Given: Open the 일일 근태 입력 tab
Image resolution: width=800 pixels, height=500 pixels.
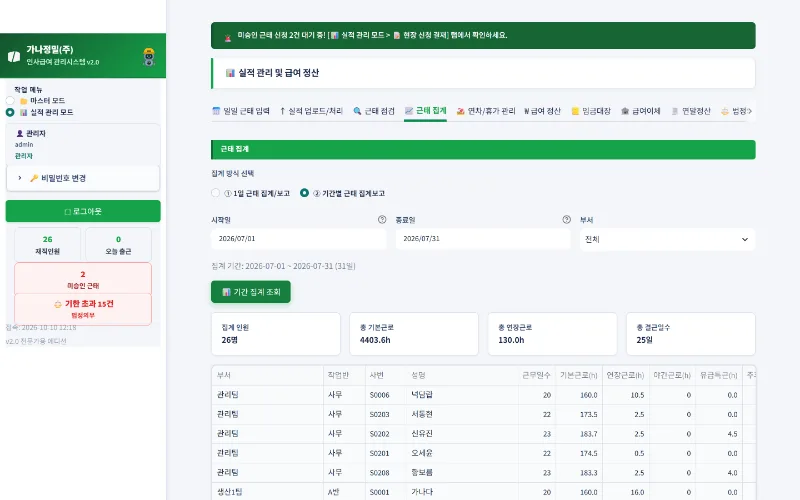Looking at the screenshot, I should tap(241, 111).
